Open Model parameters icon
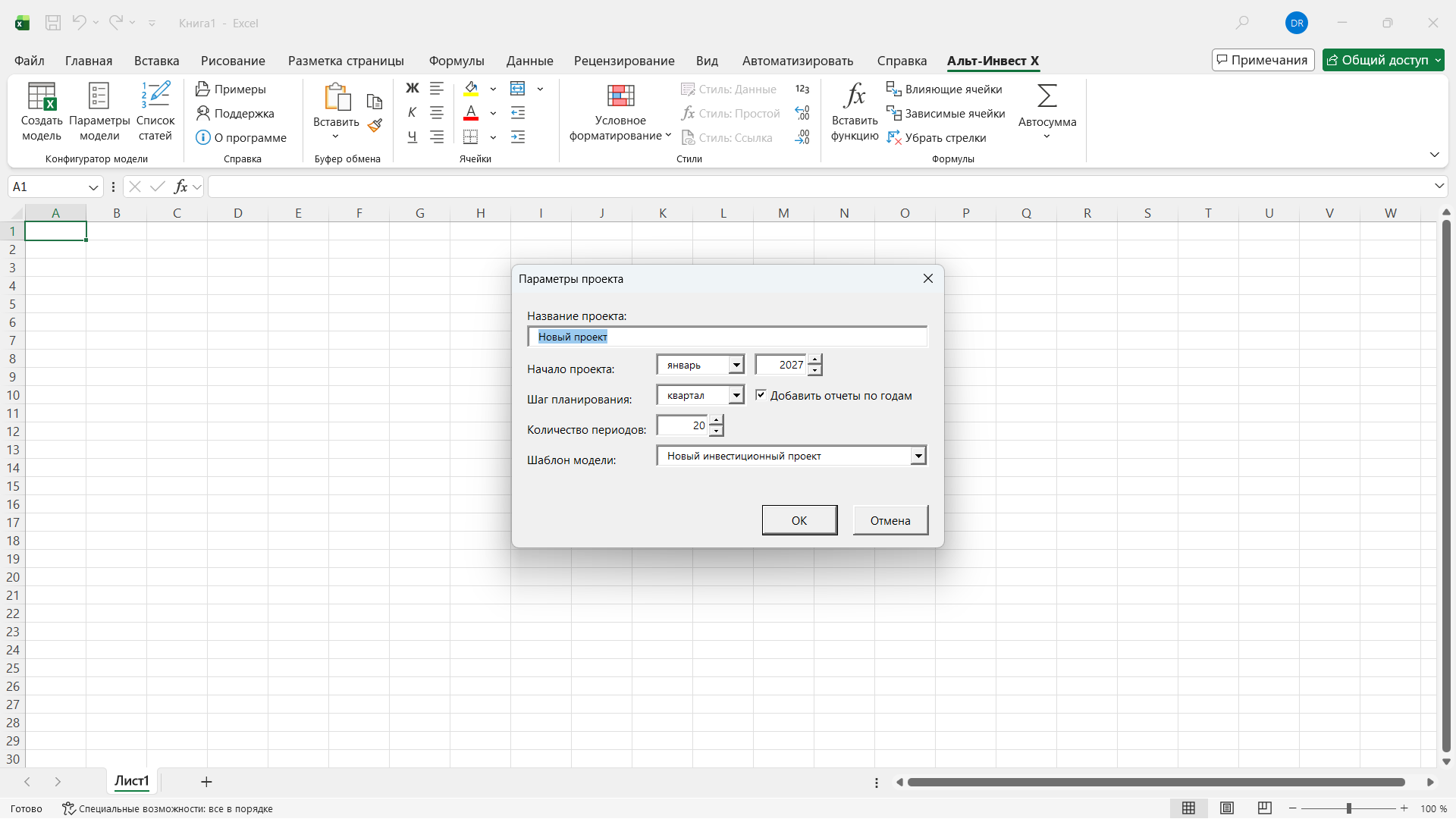This screenshot has height=819, width=1456. [x=99, y=97]
